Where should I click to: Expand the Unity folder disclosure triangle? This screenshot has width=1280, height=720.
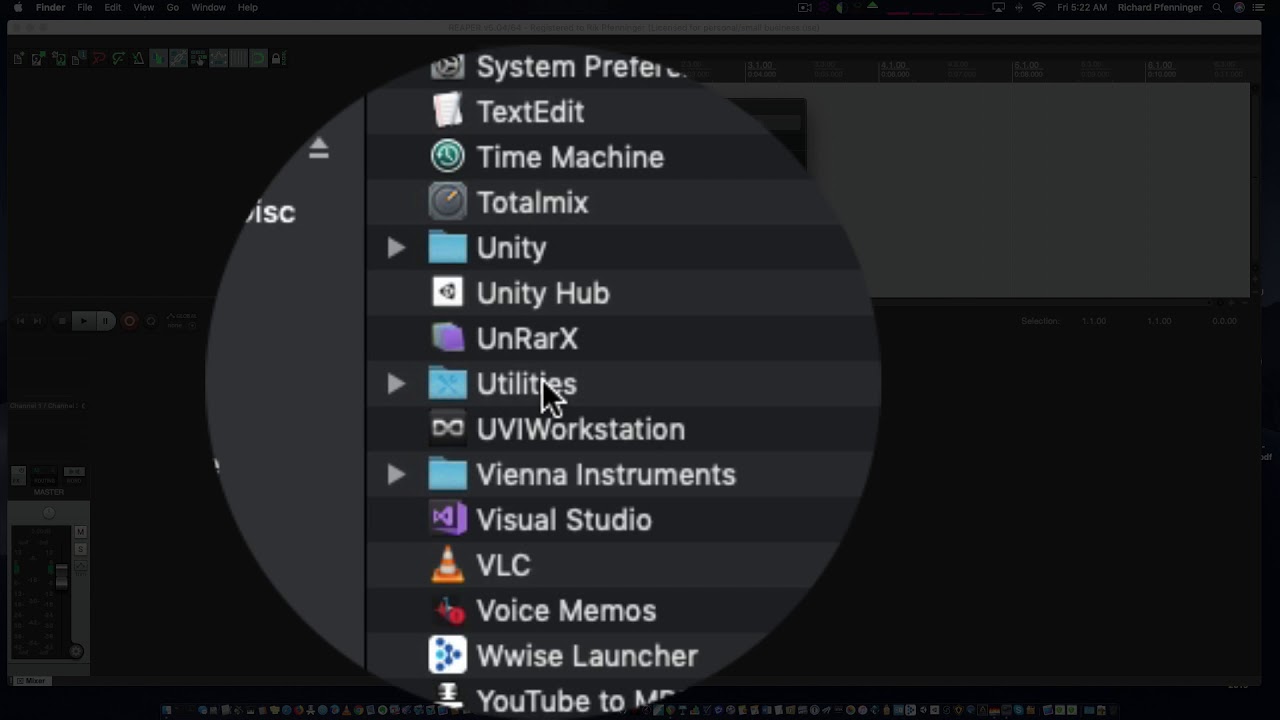[x=396, y=248]
